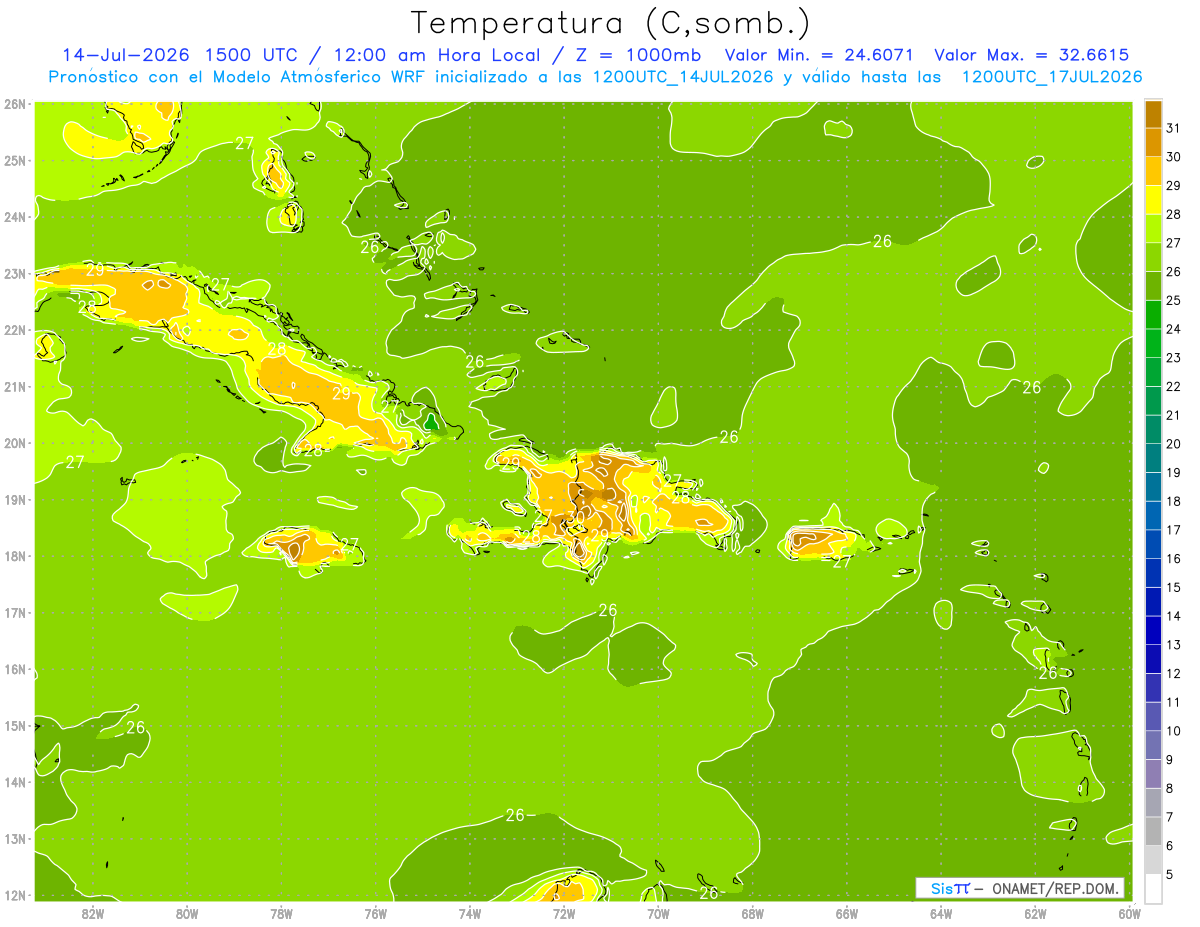
Task: Select the legend swatch between 12 and 13
Action: pyautogui.click(x=1153, y=659)
